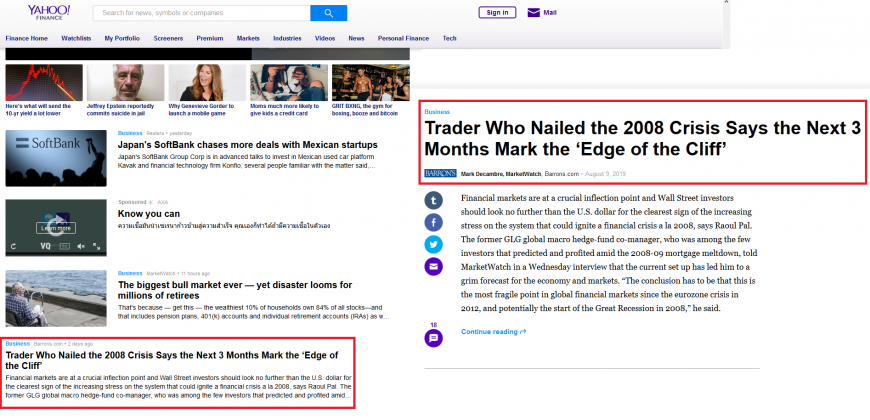Expand the AXA video to fullscreen
Screen dimensions: 870x420
(x=97, y=246)
